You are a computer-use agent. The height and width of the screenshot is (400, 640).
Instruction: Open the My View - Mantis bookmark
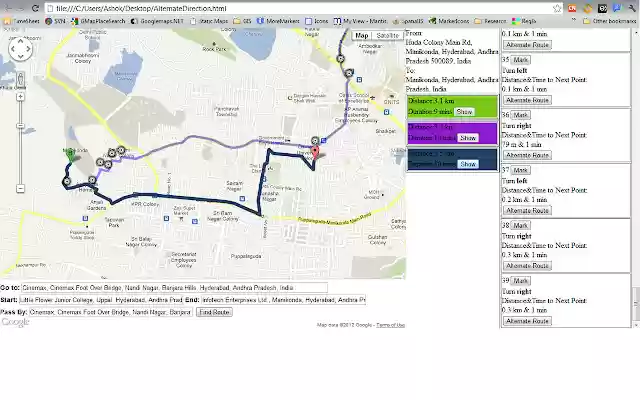click(360, 21)
